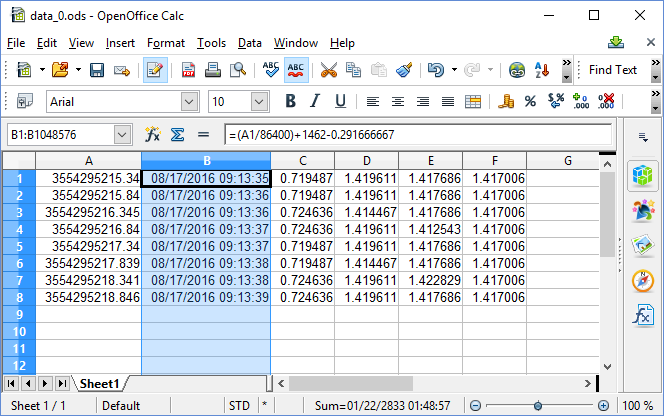Click the Find Text search box
The image size is (664, 416).
click(x=613, y=70)
